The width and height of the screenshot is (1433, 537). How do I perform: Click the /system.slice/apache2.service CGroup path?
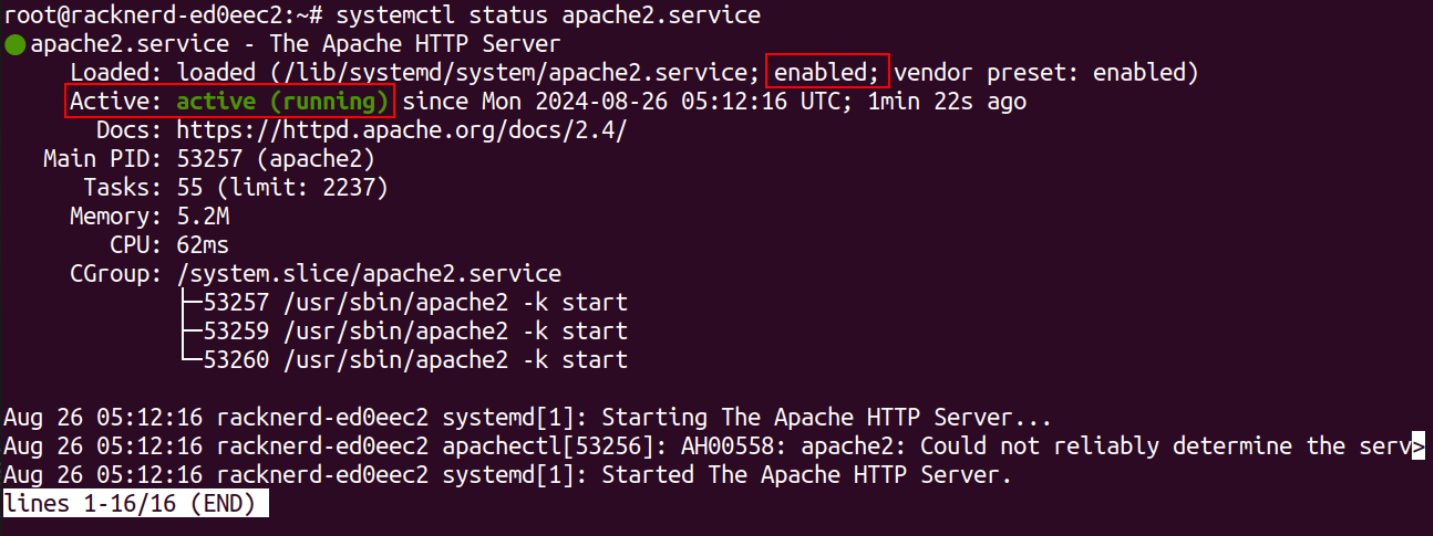(x=368, y=274)
